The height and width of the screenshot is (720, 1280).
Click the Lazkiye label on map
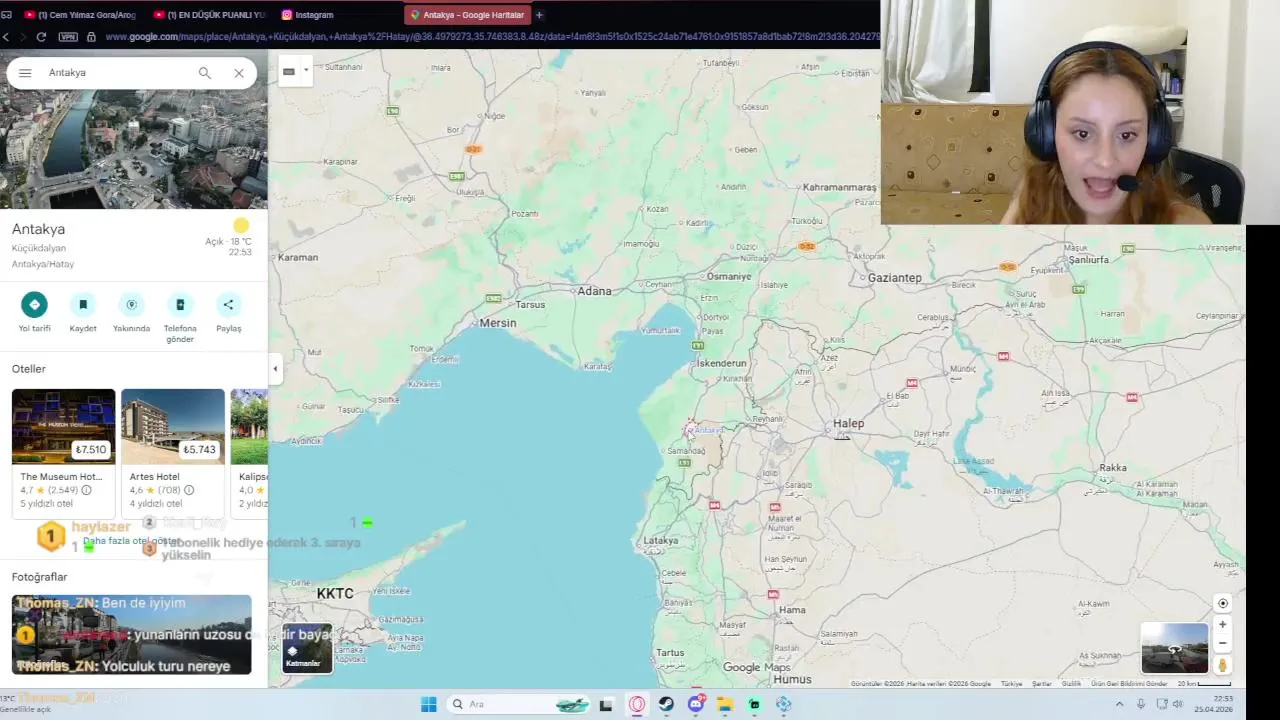click(660, 540)
